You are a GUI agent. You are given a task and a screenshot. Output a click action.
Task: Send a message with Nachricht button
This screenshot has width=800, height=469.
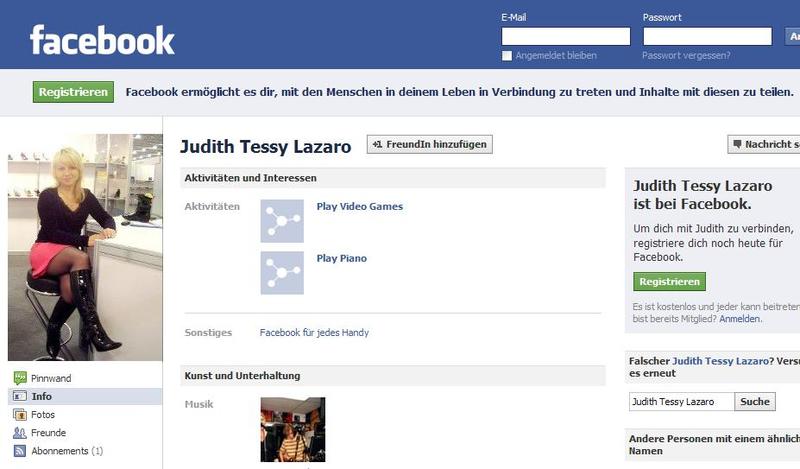pyautogui.click(x=764, y=144)
